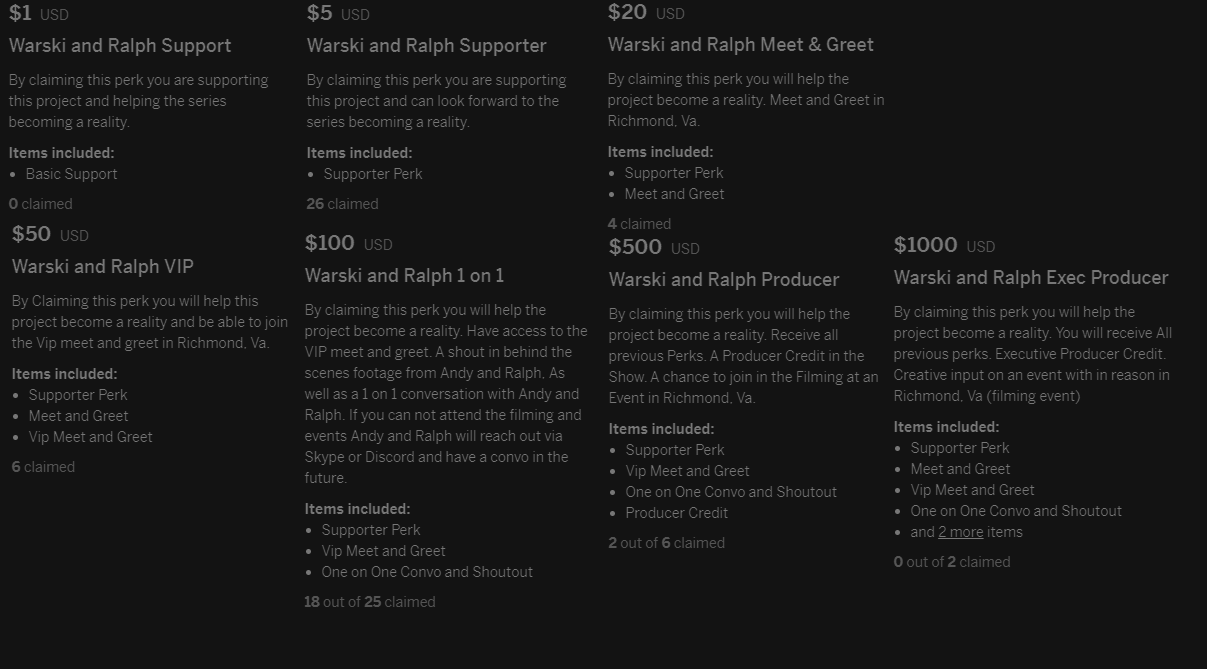Pick the $500 USD price label

click(x=654, y=248)
